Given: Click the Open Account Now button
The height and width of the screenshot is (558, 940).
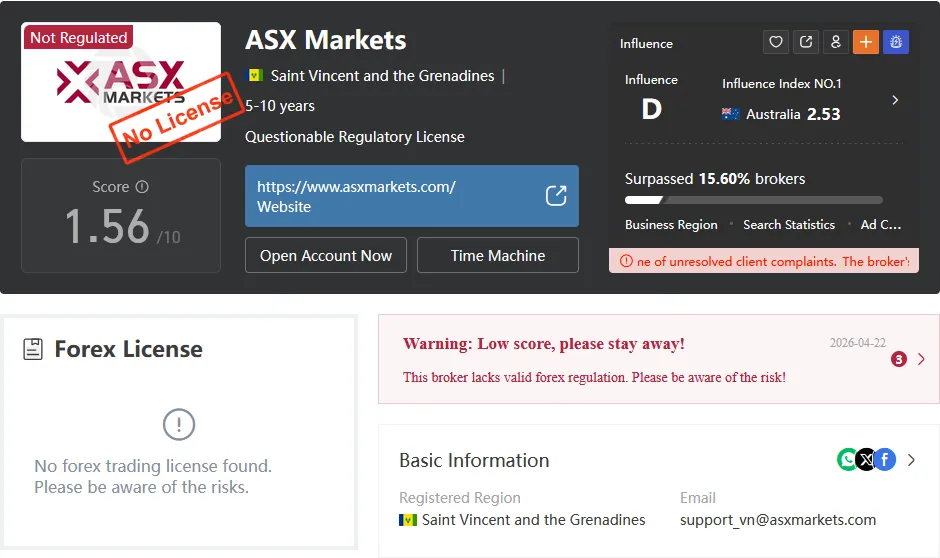Looking at the screenshot, I should coord(326,255).
